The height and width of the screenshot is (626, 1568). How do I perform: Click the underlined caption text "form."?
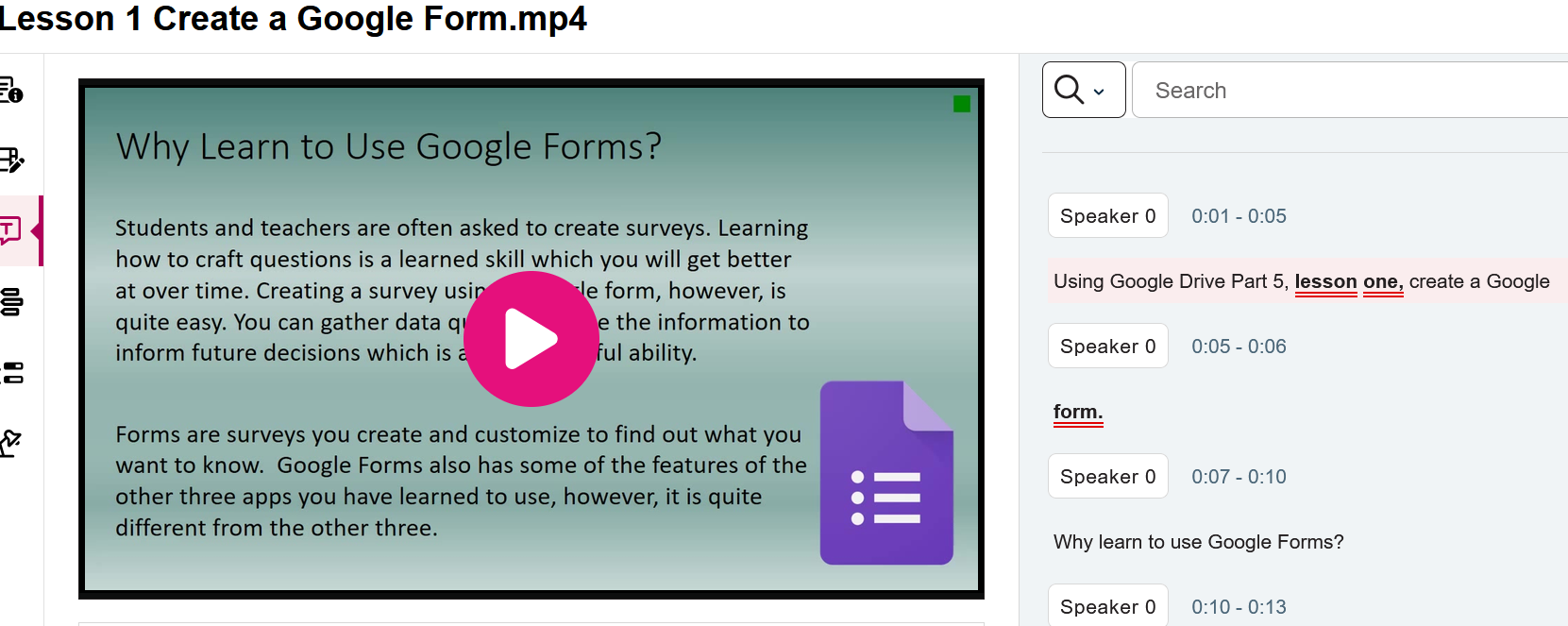1078,412
